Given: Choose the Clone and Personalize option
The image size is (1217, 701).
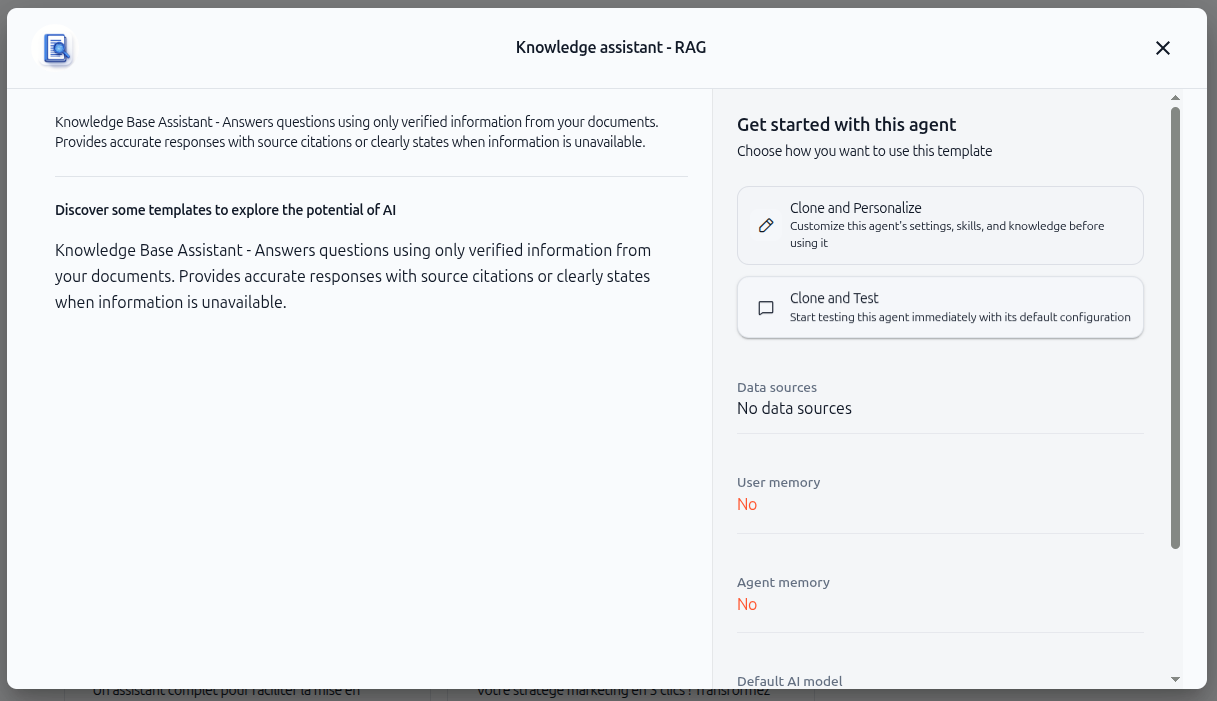Looking at the screenshot, I should coord(940,225).
